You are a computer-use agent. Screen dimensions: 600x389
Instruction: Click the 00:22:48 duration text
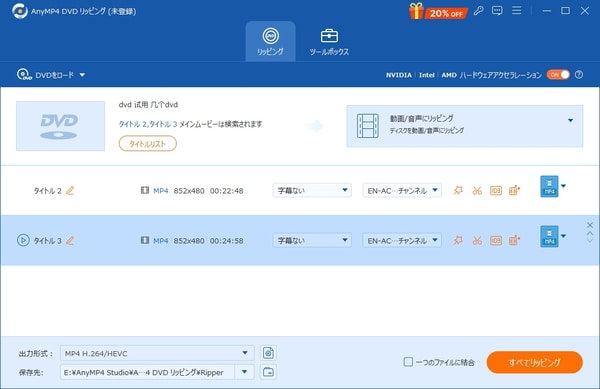coord(227,190)
